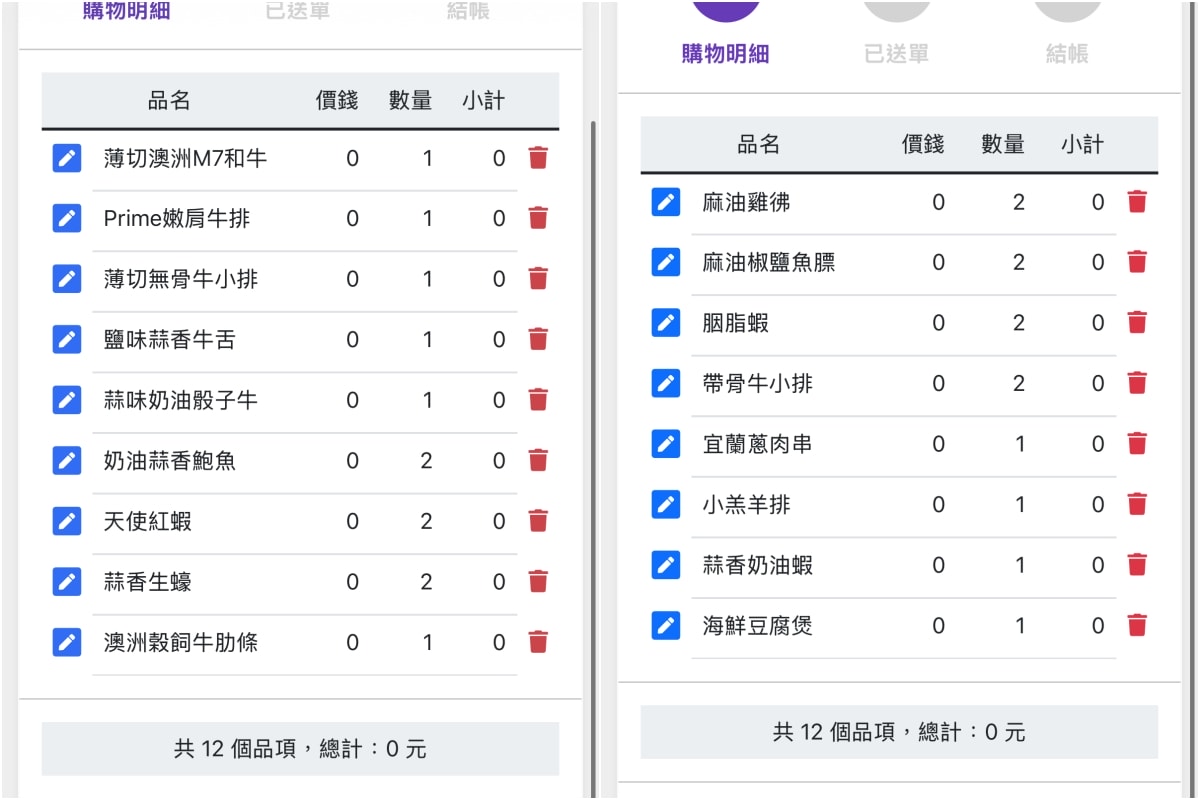Edit the 天使紅蝦 entry
The image size is (1200, 800).
tap(67, 521)
